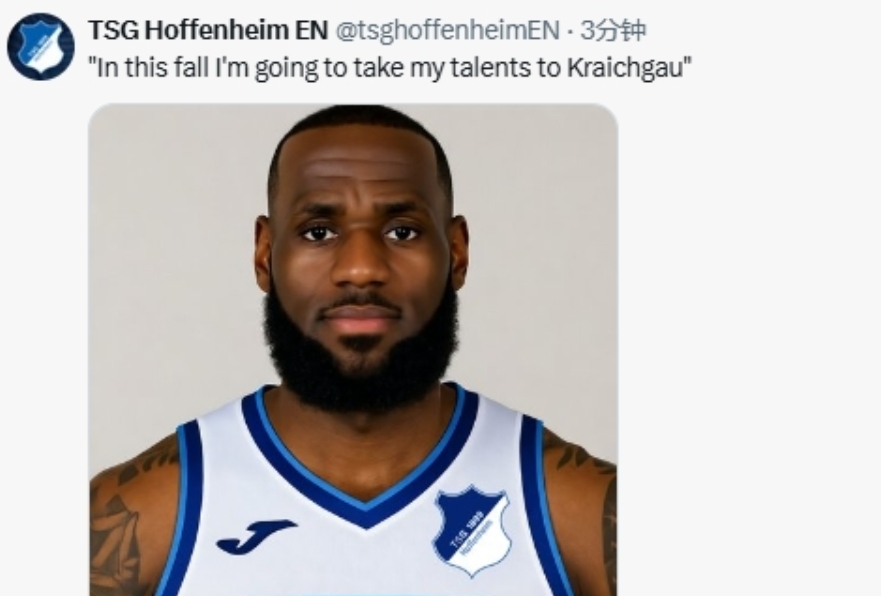This screenshot has width=881, height=596.
Task: Click the TSG Hoffenheim profile avatar
Action: tap(41, 47)
